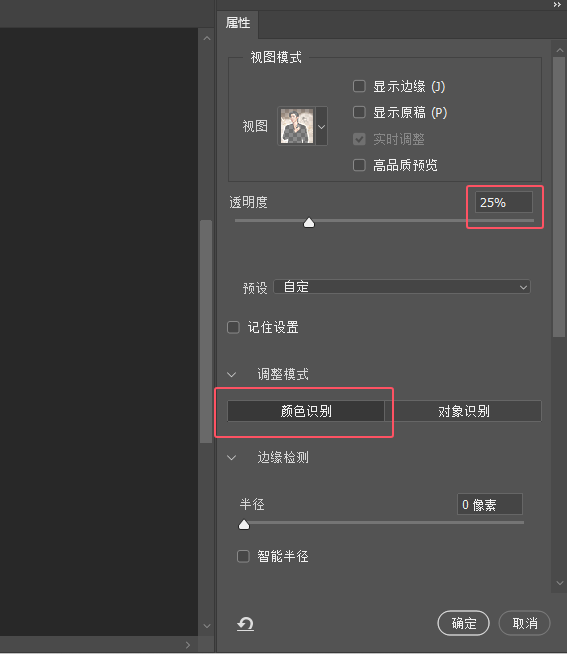Click the view mode portrait thumbnail
The height and width of the screenshot is (654, 567).
[297, 126]
